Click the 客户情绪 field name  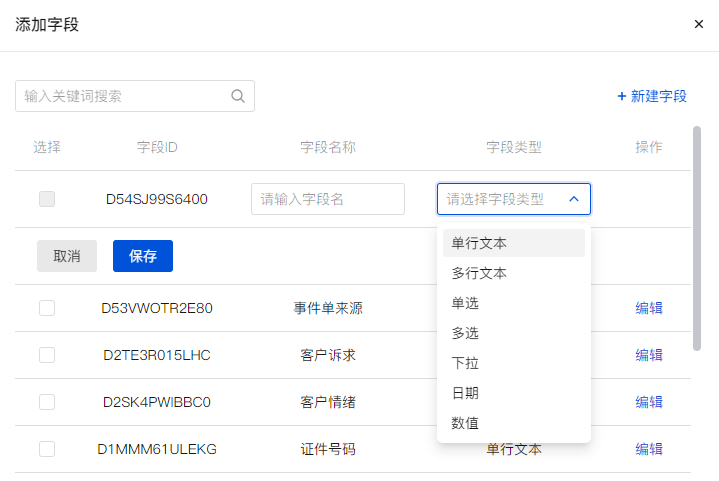(328, 402)
